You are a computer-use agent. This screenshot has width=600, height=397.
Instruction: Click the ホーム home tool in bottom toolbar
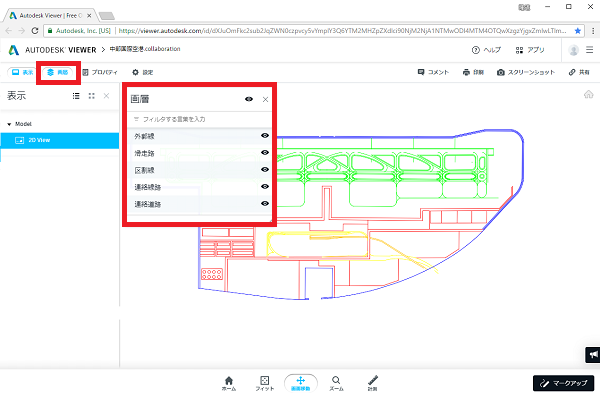(229, 383)
